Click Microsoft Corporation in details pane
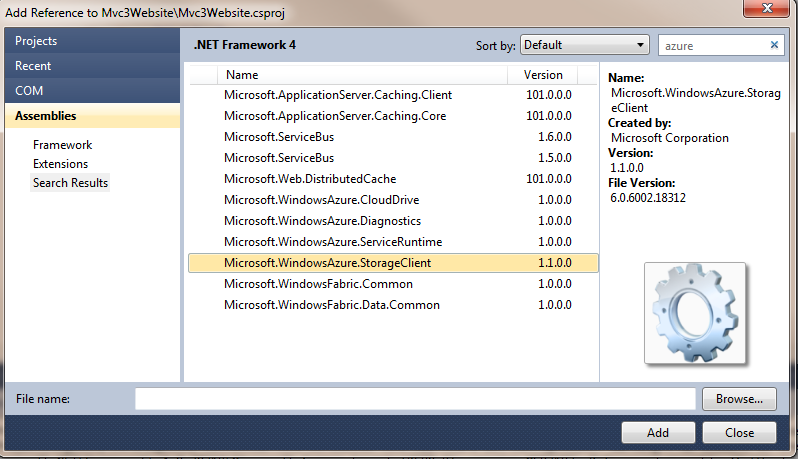This screenshot has height=459, width=798. [670, 138]
